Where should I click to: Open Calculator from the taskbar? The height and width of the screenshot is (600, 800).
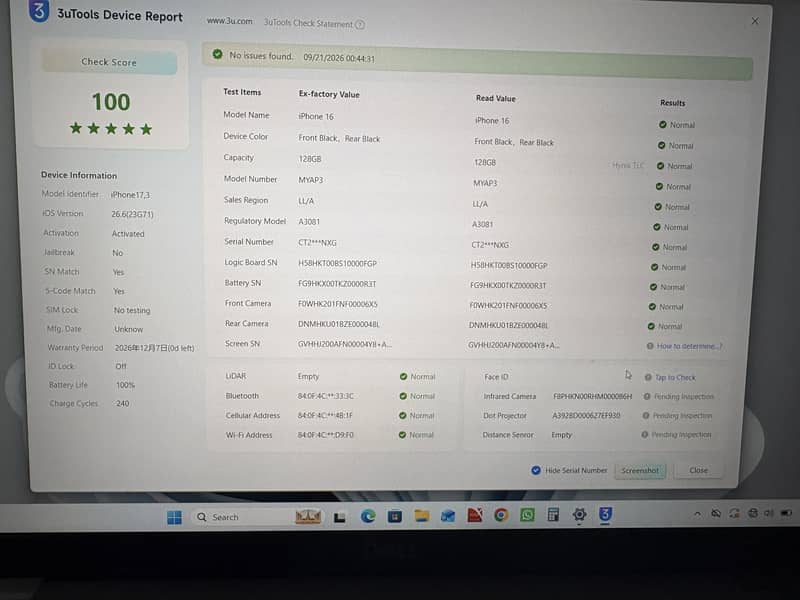553,515
